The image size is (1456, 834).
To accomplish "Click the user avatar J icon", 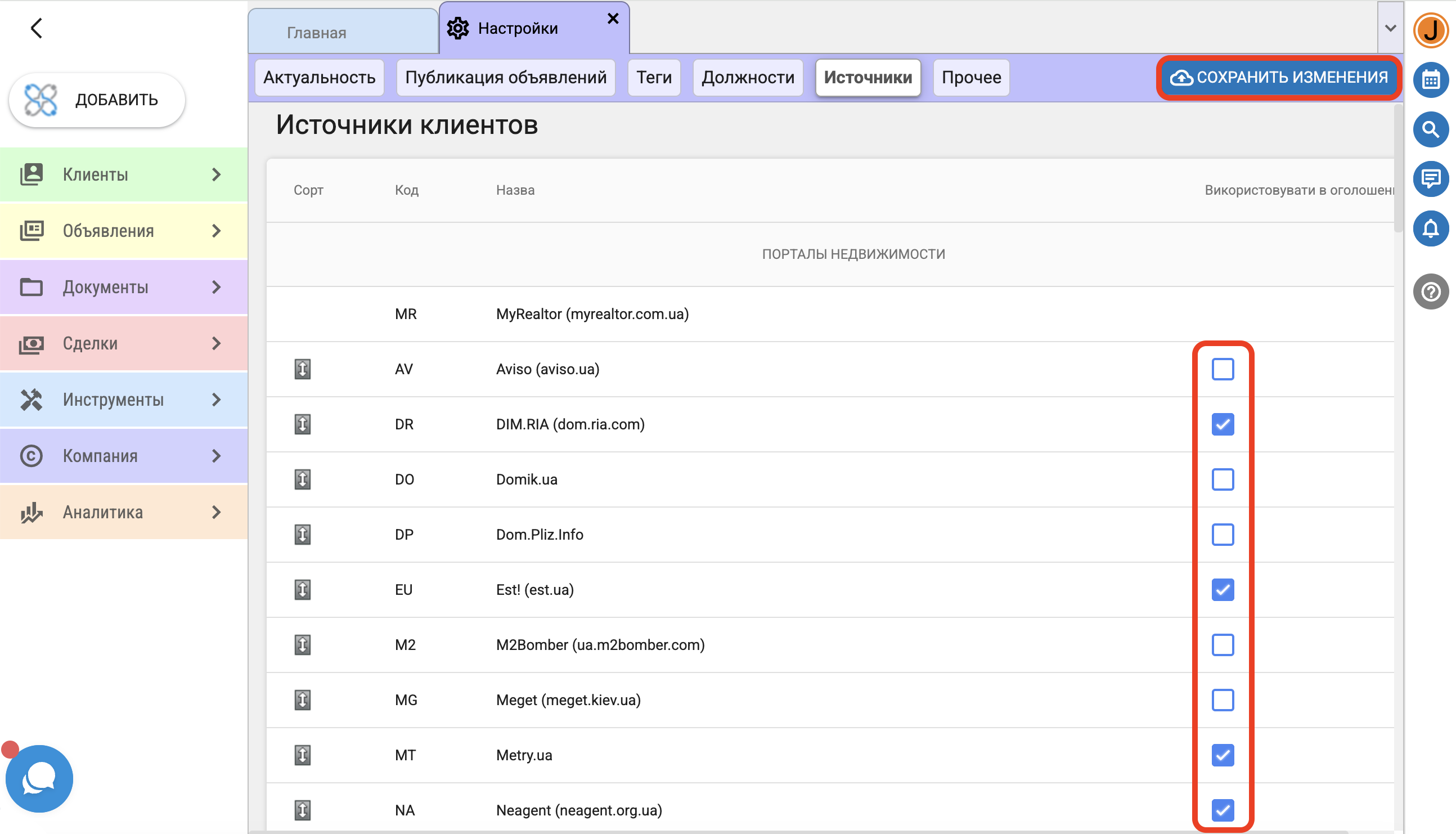I will pyautogui.click(x=1430, y=30).
